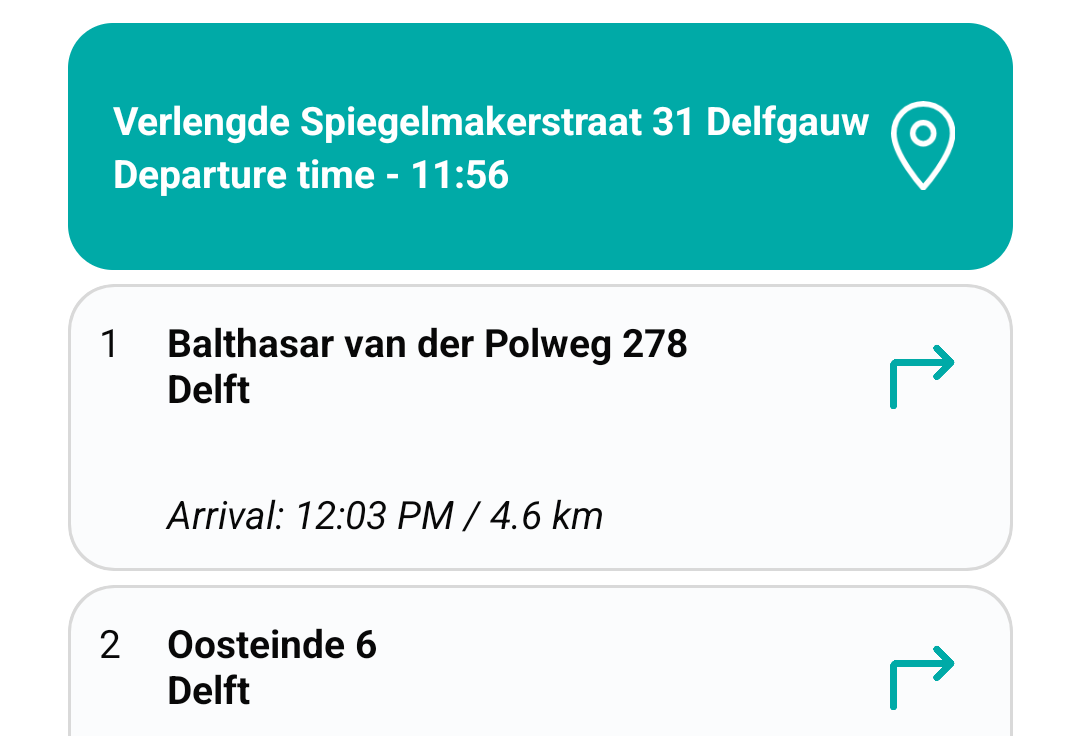Viewport: 1080px width, 736px height.
Task: Click house number 278 in first stop
Action: [x=655, y=345]
